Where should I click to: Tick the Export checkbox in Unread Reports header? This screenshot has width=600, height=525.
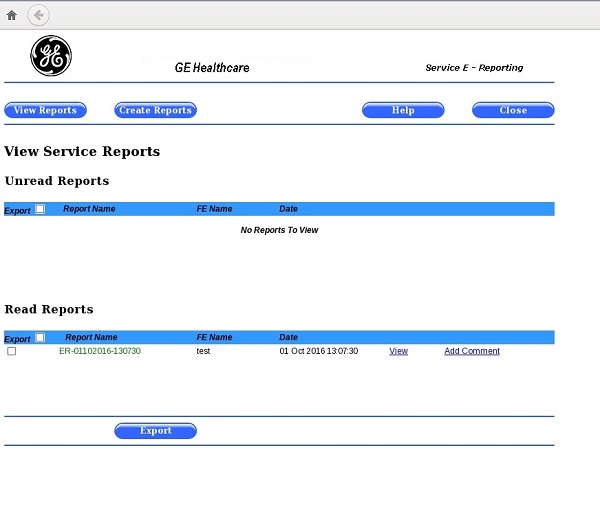click(40, 209)
